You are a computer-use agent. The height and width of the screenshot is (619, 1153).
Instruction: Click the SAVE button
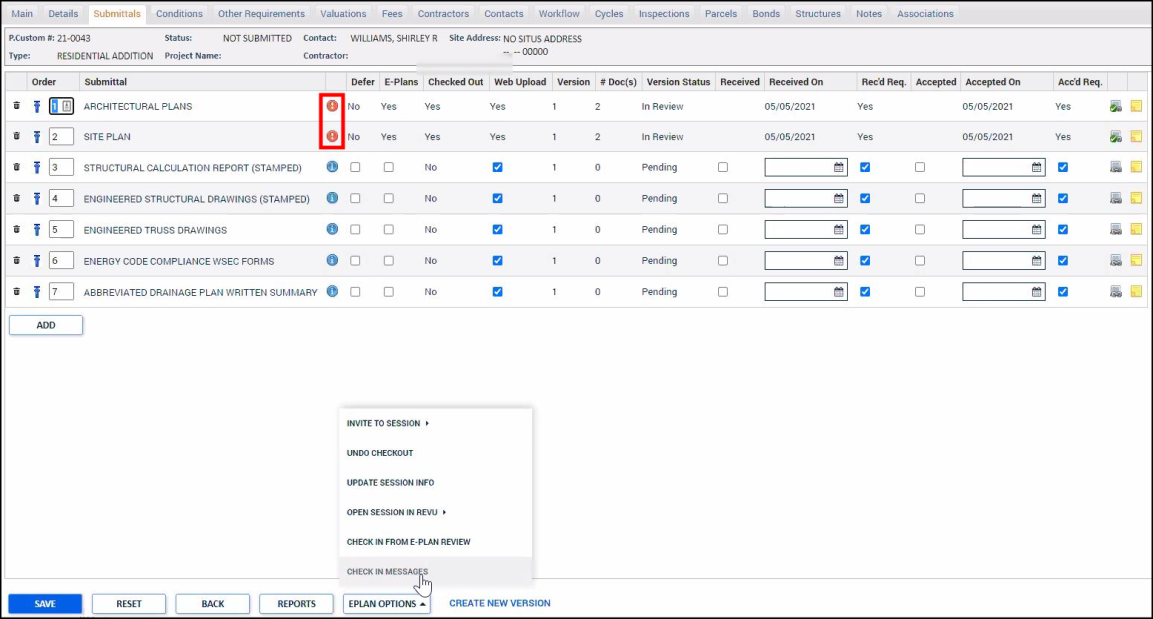[x=44, y=603]
